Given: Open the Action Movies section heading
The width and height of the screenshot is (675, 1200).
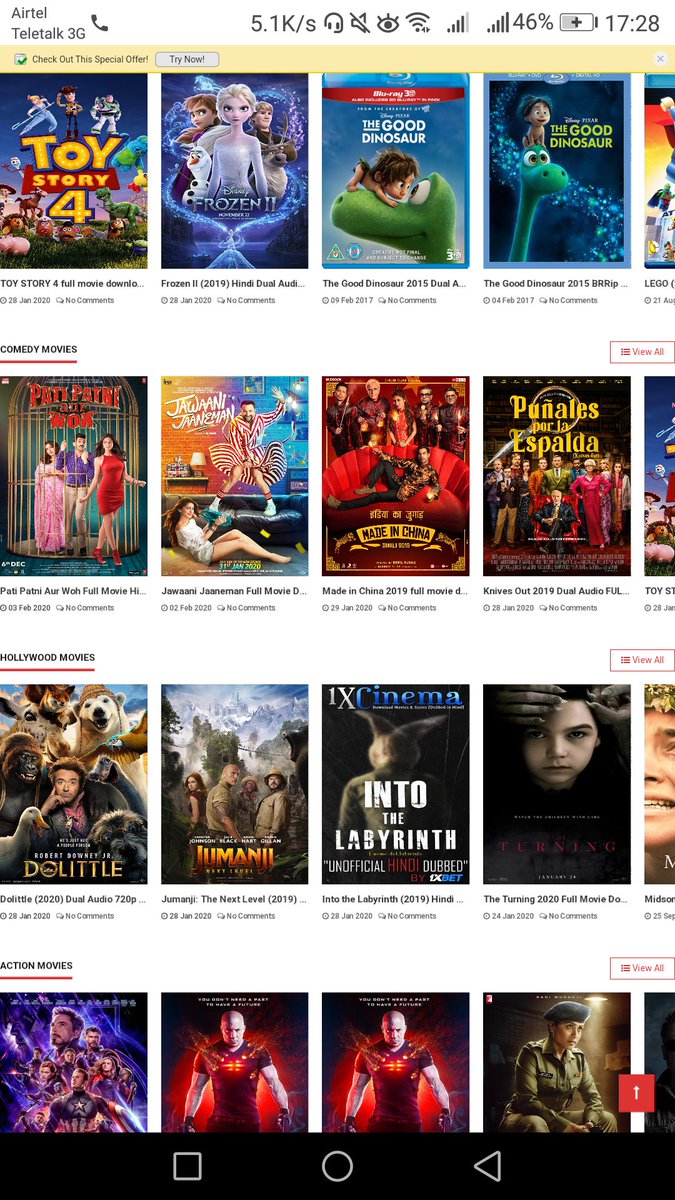Looking at the screenshot, I should click(36, 966).
